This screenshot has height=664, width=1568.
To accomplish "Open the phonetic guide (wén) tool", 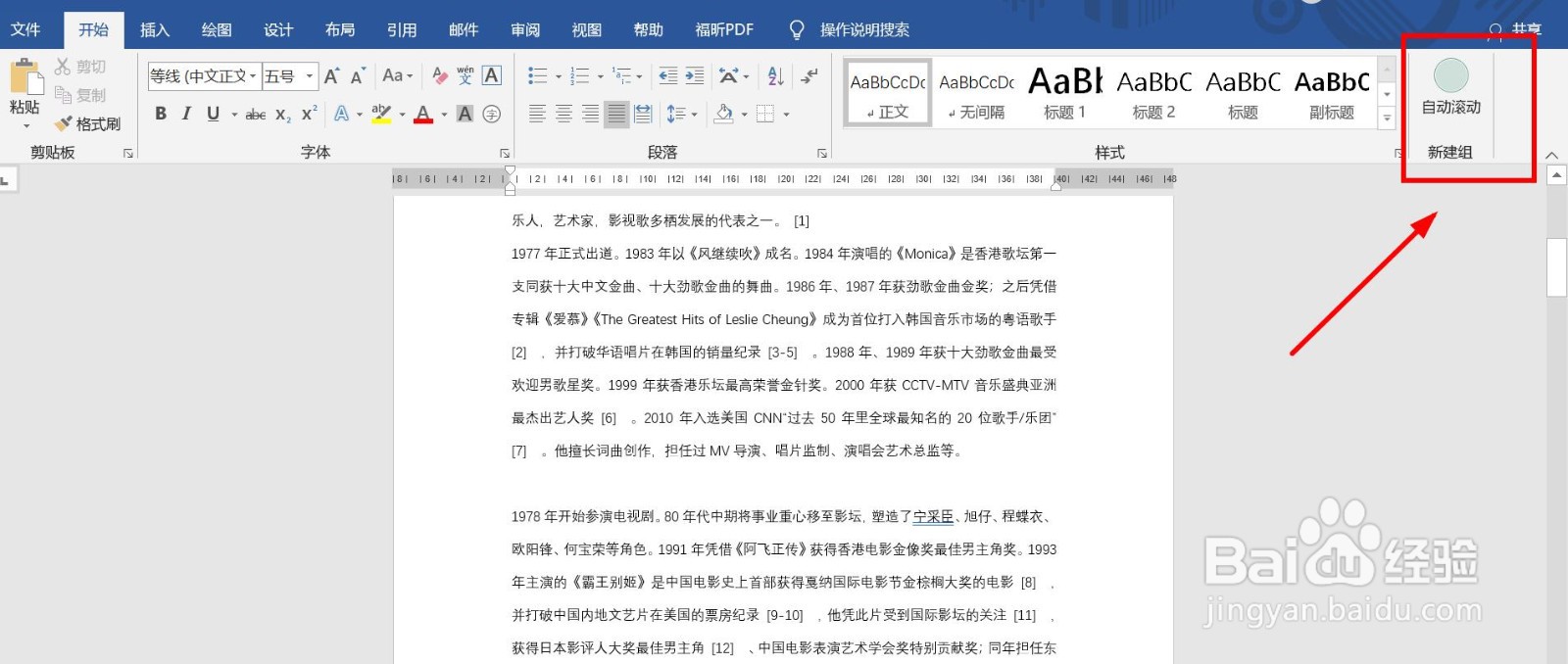I will click(465, 75).
